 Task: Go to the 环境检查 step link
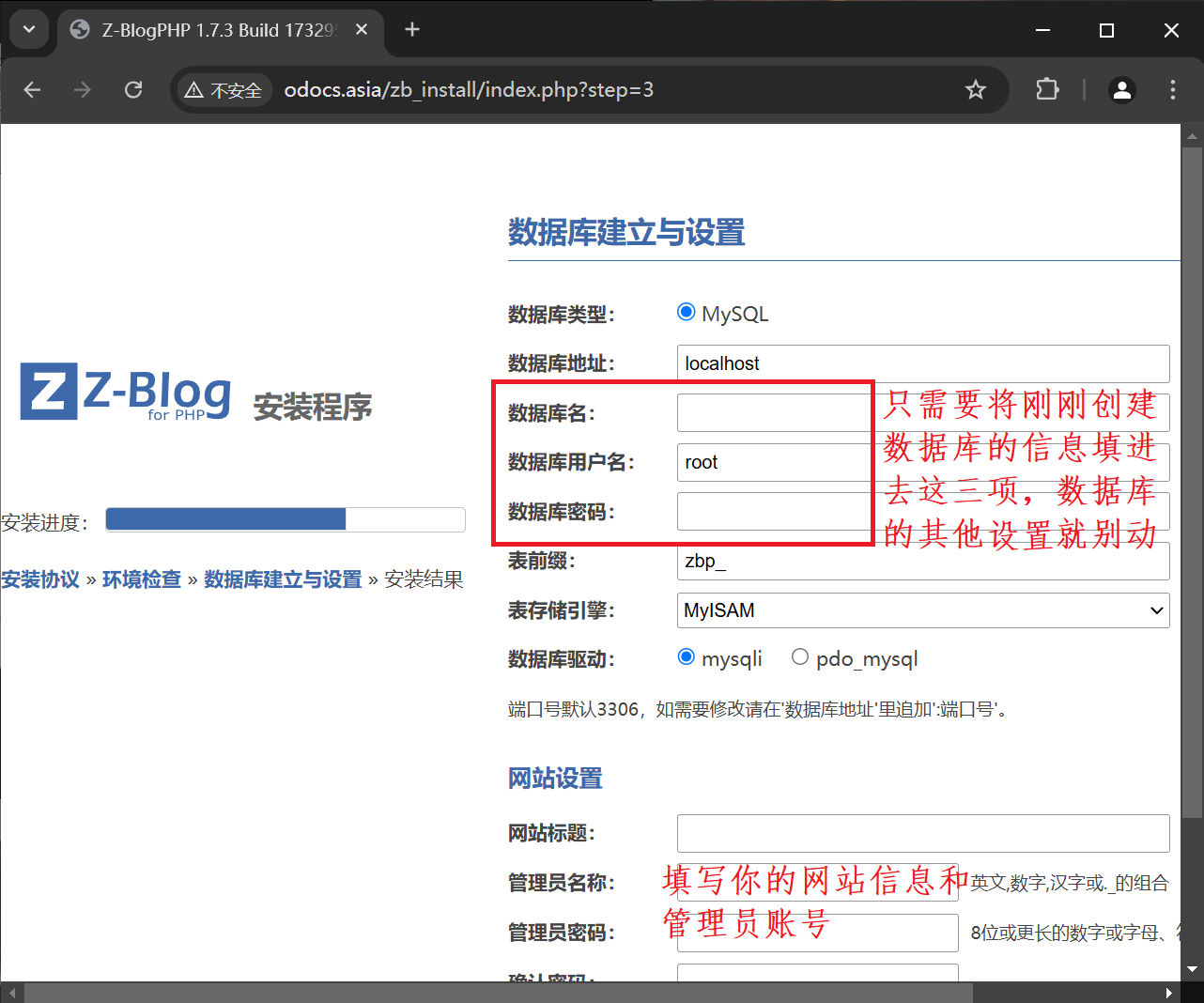tap(141, 579)
